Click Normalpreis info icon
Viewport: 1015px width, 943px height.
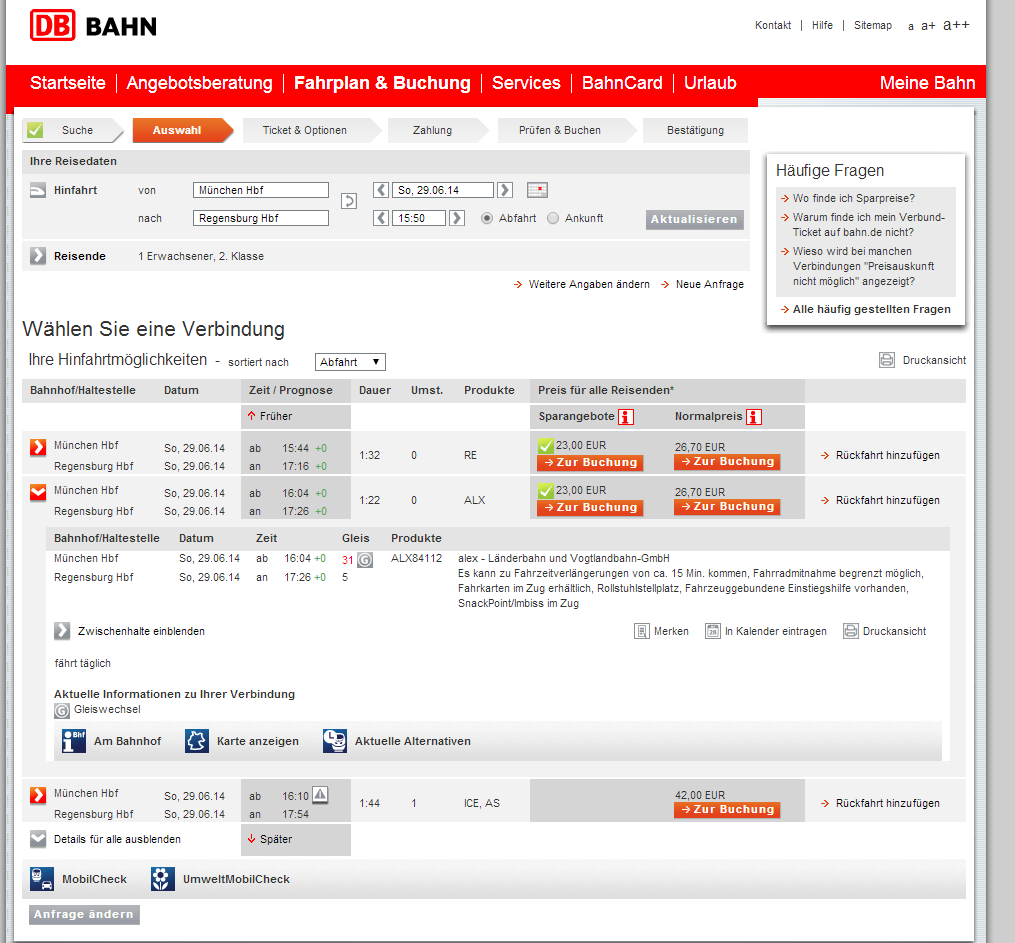click(x=753, y=417)
